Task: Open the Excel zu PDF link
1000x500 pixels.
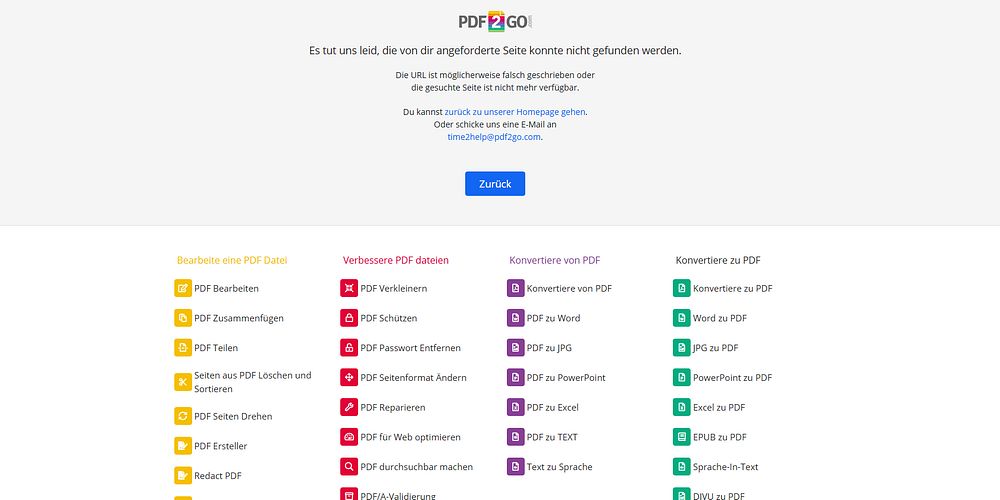Action: point(719,407)
